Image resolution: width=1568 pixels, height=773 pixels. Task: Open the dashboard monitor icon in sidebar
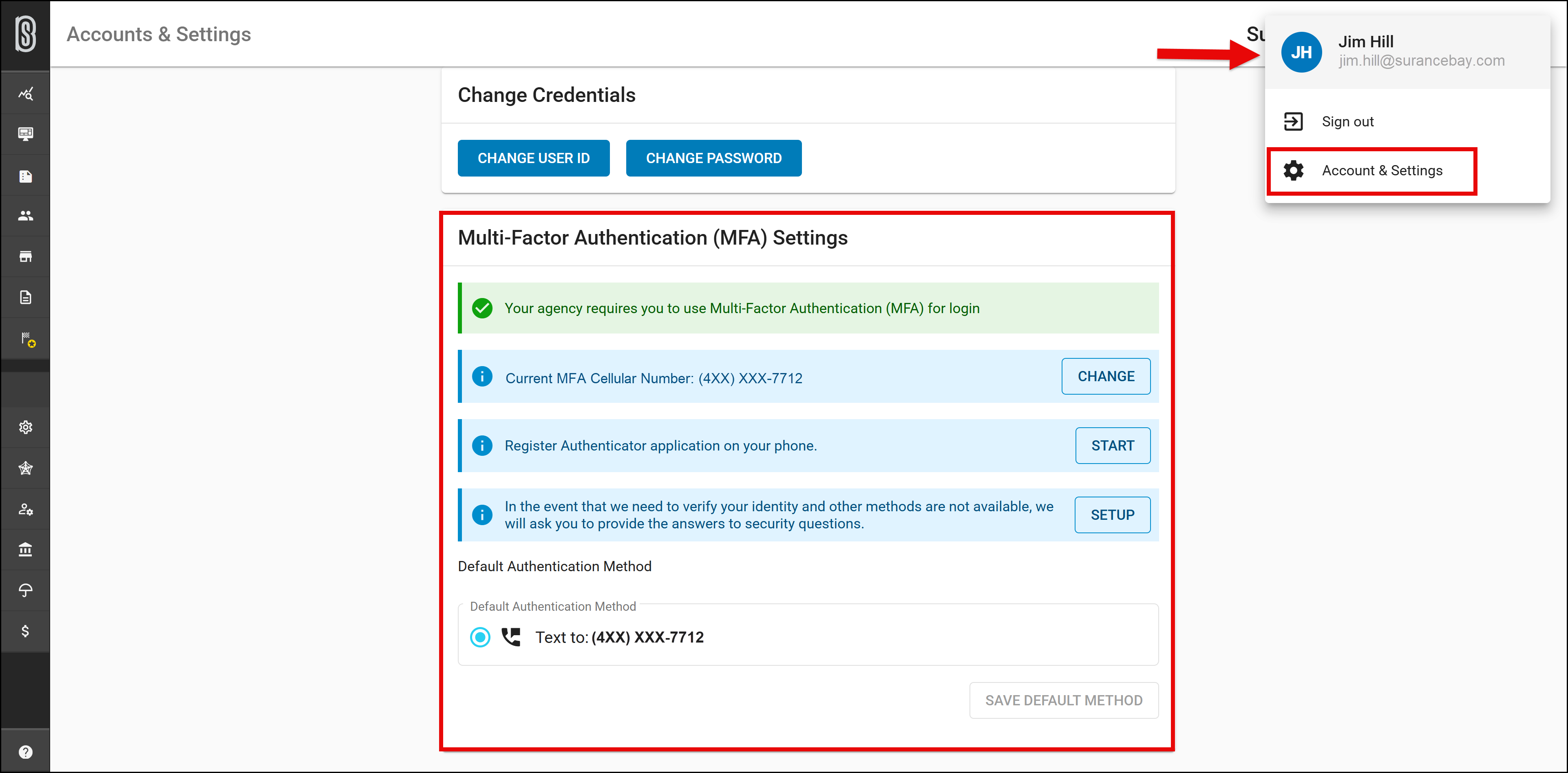pos(25,134)
